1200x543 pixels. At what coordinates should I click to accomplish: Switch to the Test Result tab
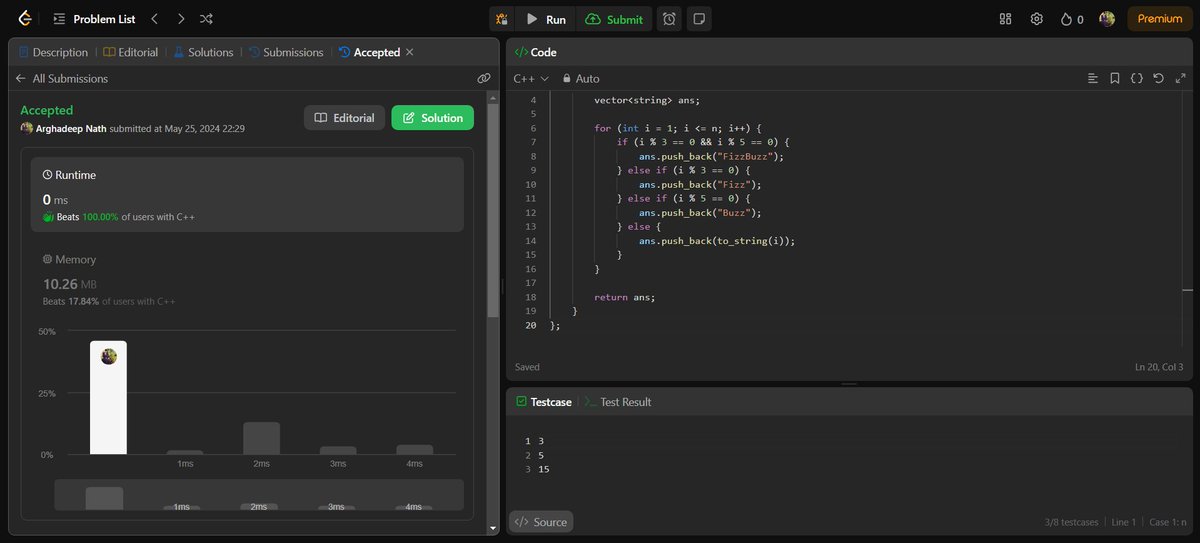click(x=617, y=401)
